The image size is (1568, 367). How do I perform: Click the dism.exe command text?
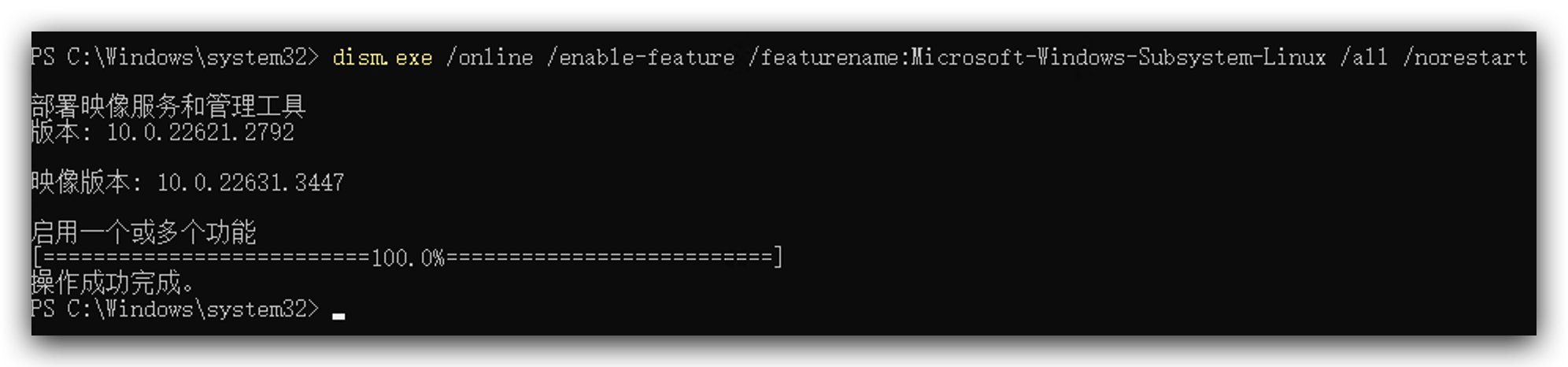tap(383, 58)
